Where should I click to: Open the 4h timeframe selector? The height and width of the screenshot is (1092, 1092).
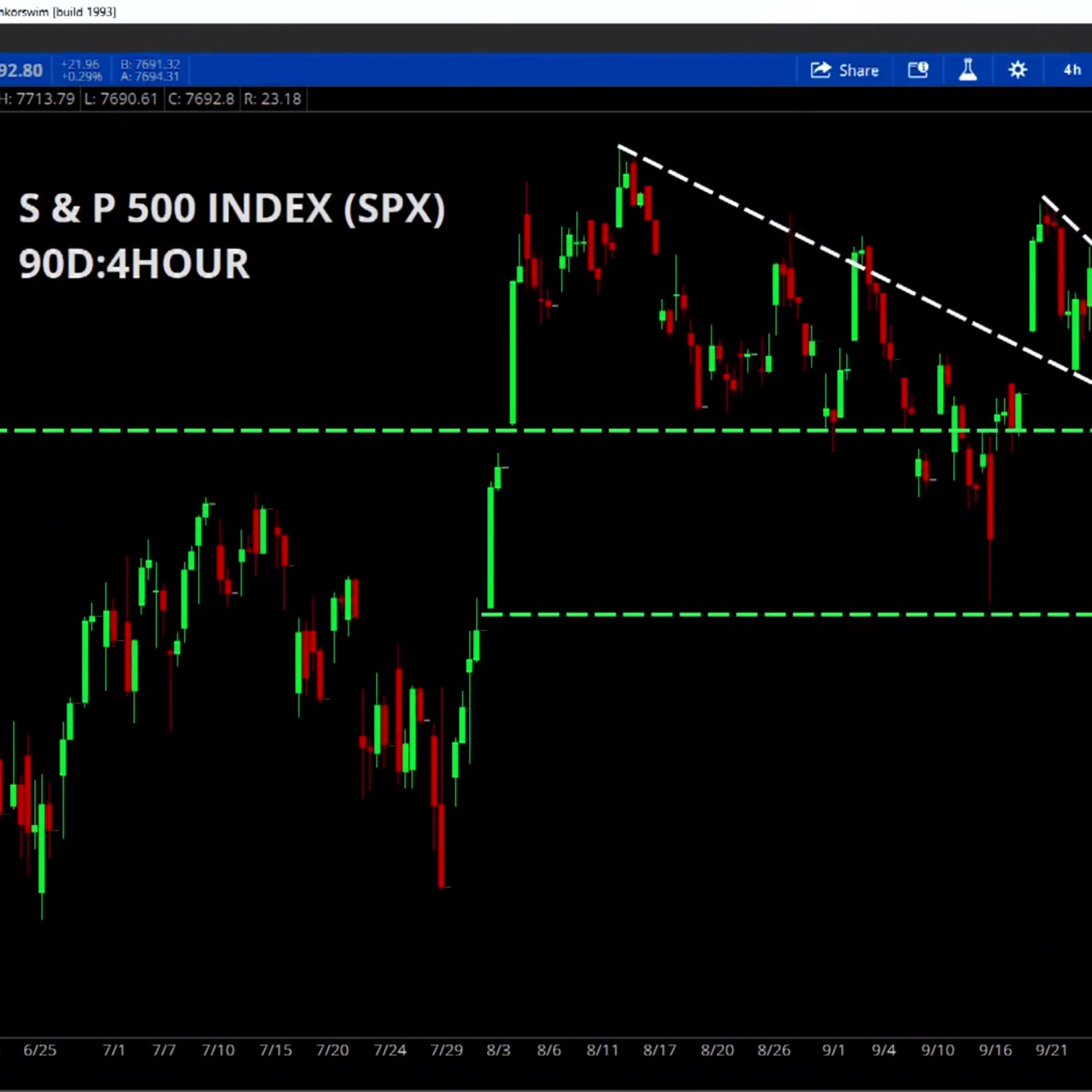[1072, 70]
